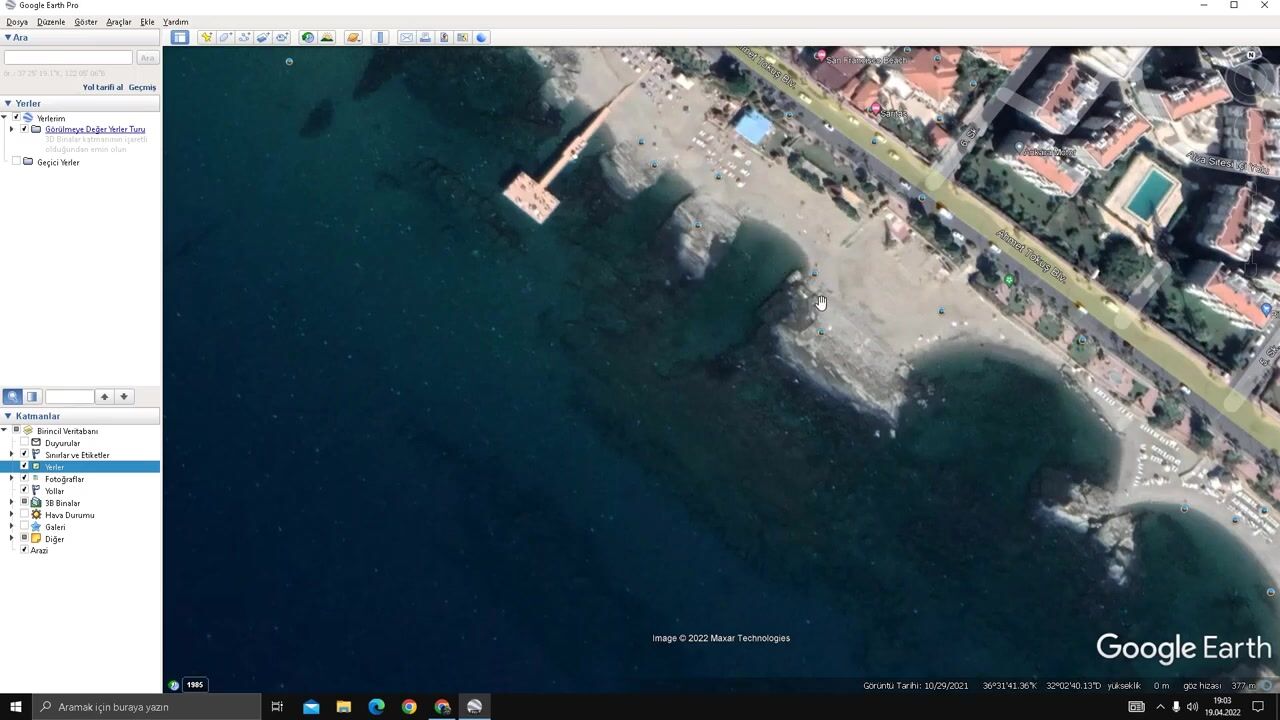Select the Add Path tool
This screenshot has height=720, width=1280.
click(x=244, y=37)
